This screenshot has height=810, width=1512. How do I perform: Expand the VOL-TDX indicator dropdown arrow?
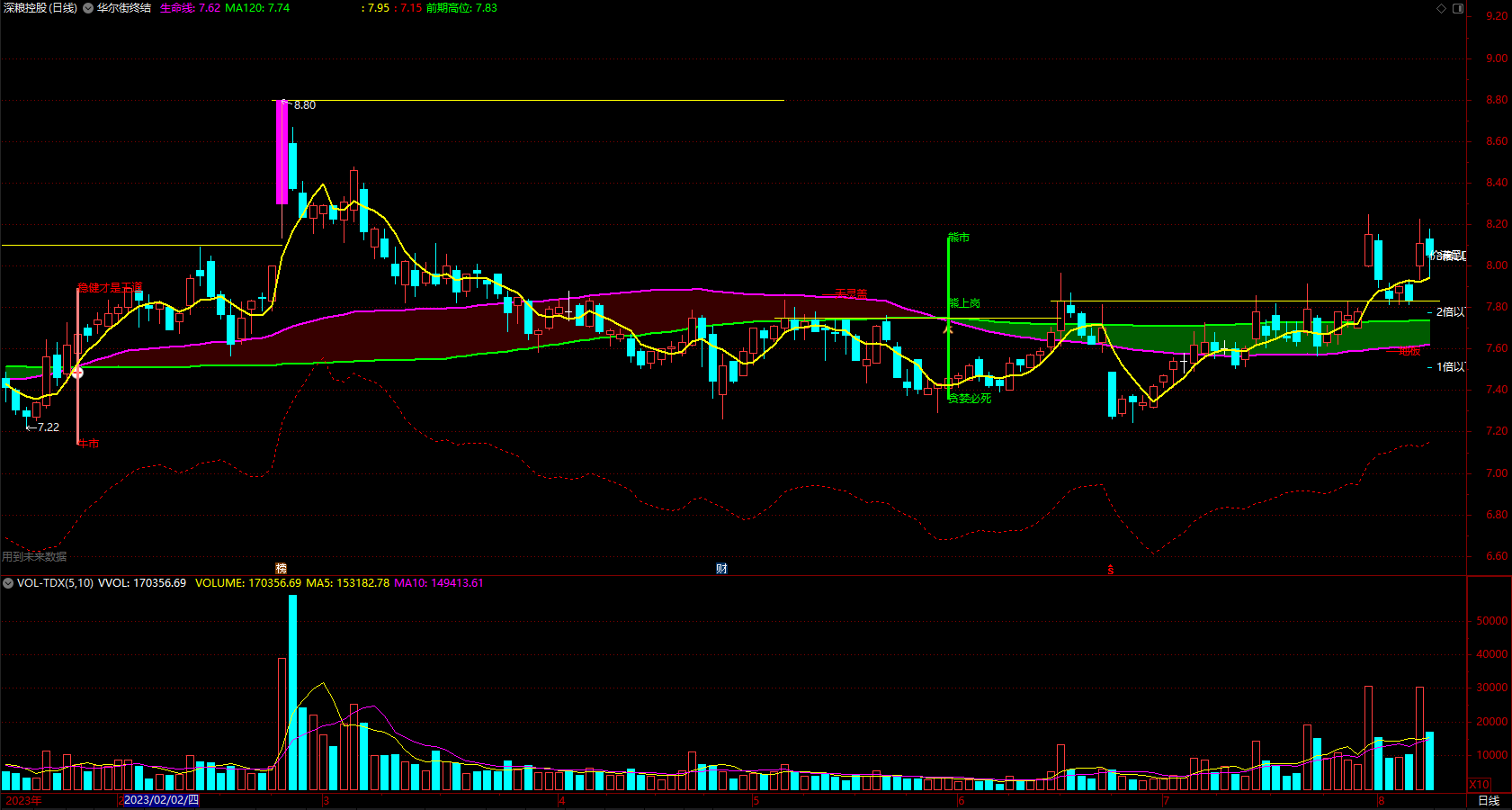tap(8, 583)
